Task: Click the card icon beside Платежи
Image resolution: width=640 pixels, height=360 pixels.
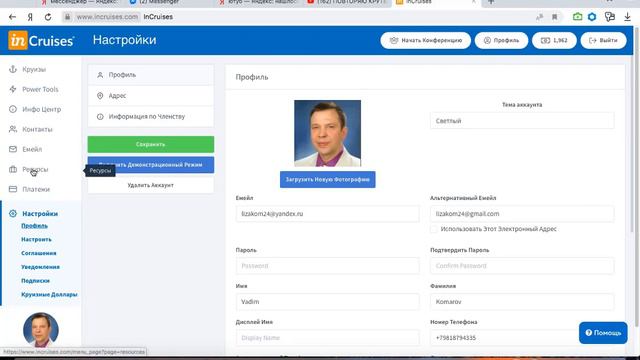Action: [x=13, y=189]
